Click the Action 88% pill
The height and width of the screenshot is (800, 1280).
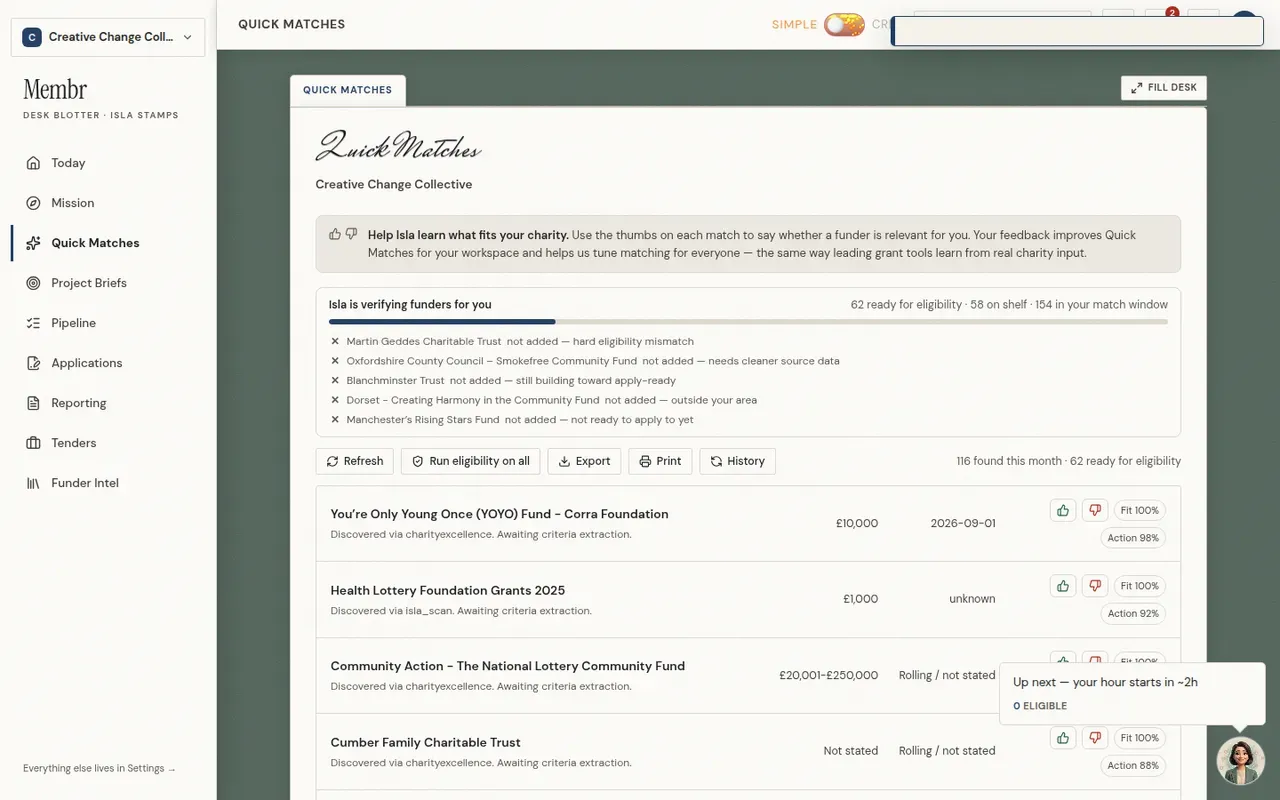pos(1133,766)
